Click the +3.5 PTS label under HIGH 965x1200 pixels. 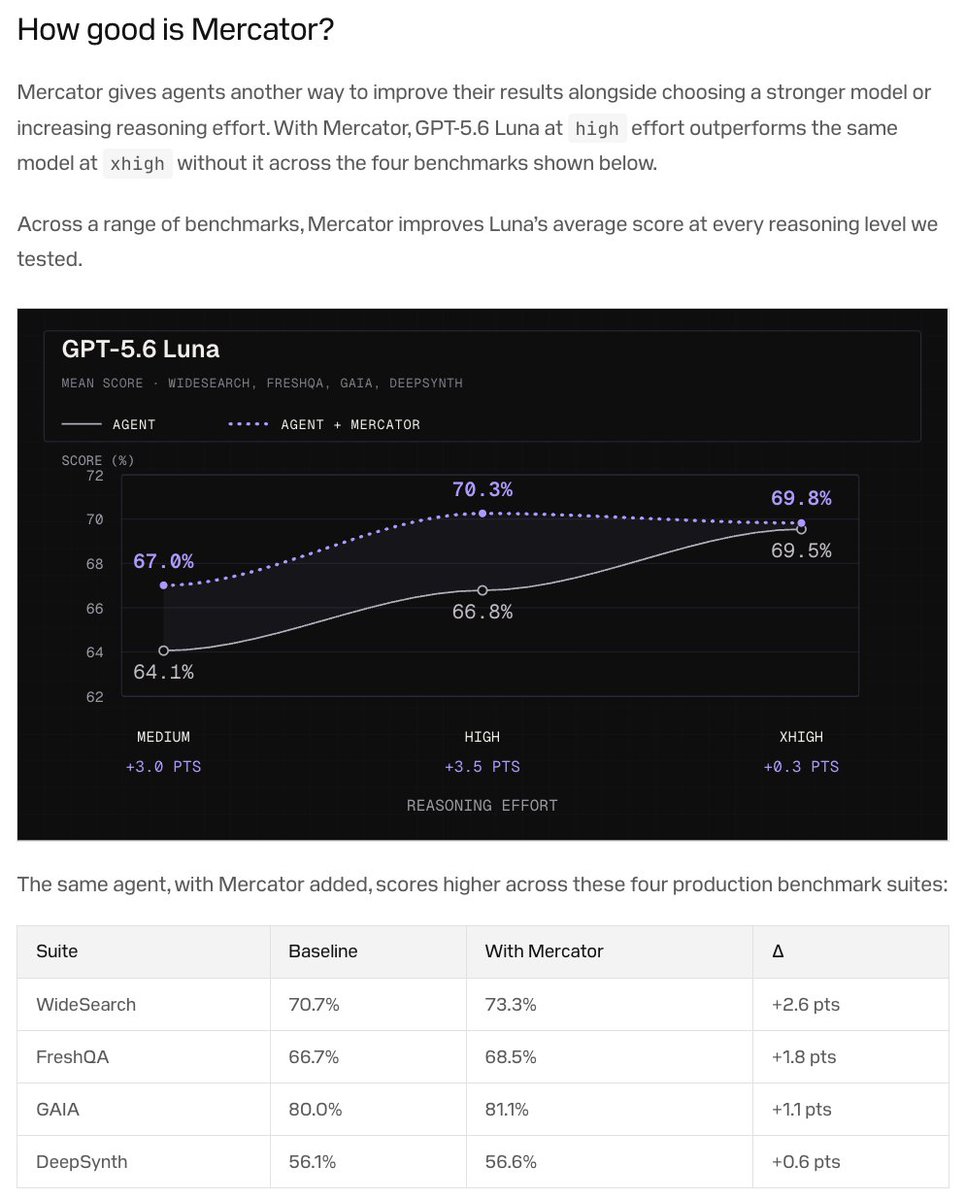coord(483,767)
